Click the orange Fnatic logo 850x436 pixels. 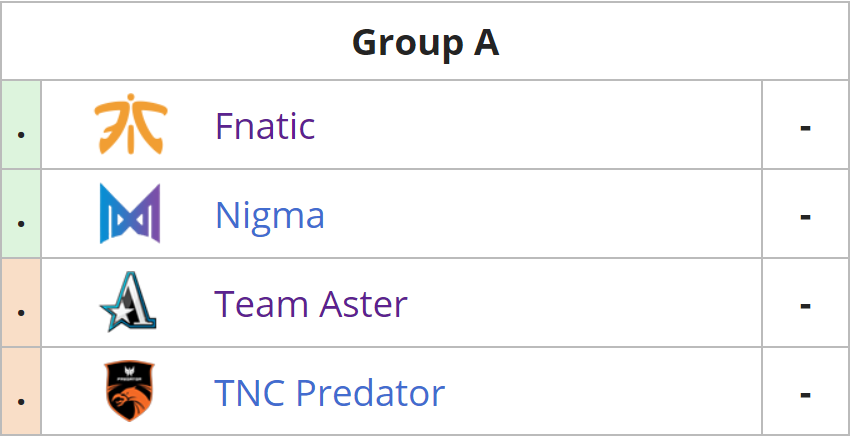pyautogui.click(x=131, y=124)
